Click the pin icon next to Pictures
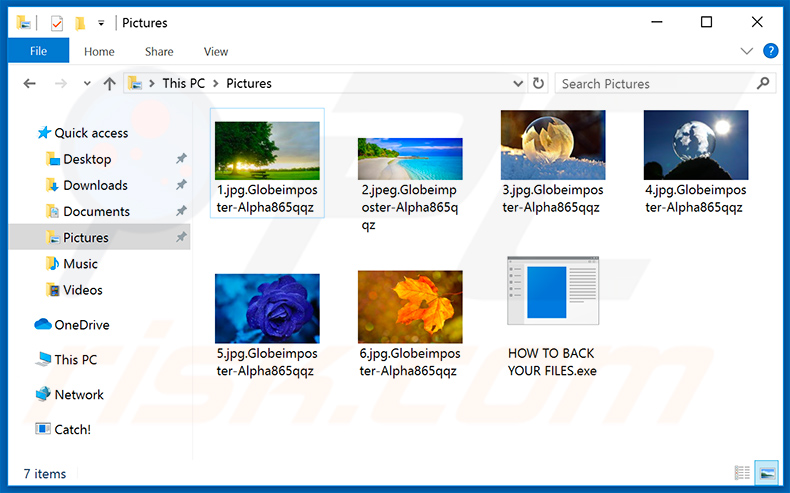This screenshot has width=790, height=493. pyautogui.click(x=181, y=237)
